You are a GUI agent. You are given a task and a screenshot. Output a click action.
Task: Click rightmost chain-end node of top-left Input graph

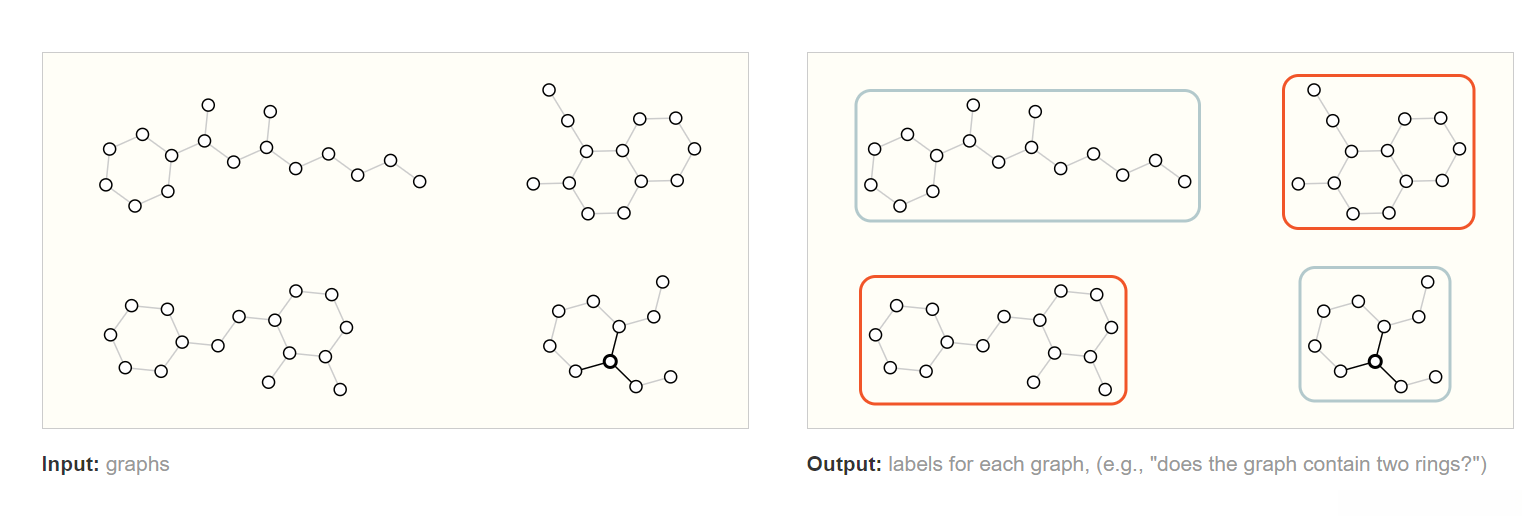420,181
